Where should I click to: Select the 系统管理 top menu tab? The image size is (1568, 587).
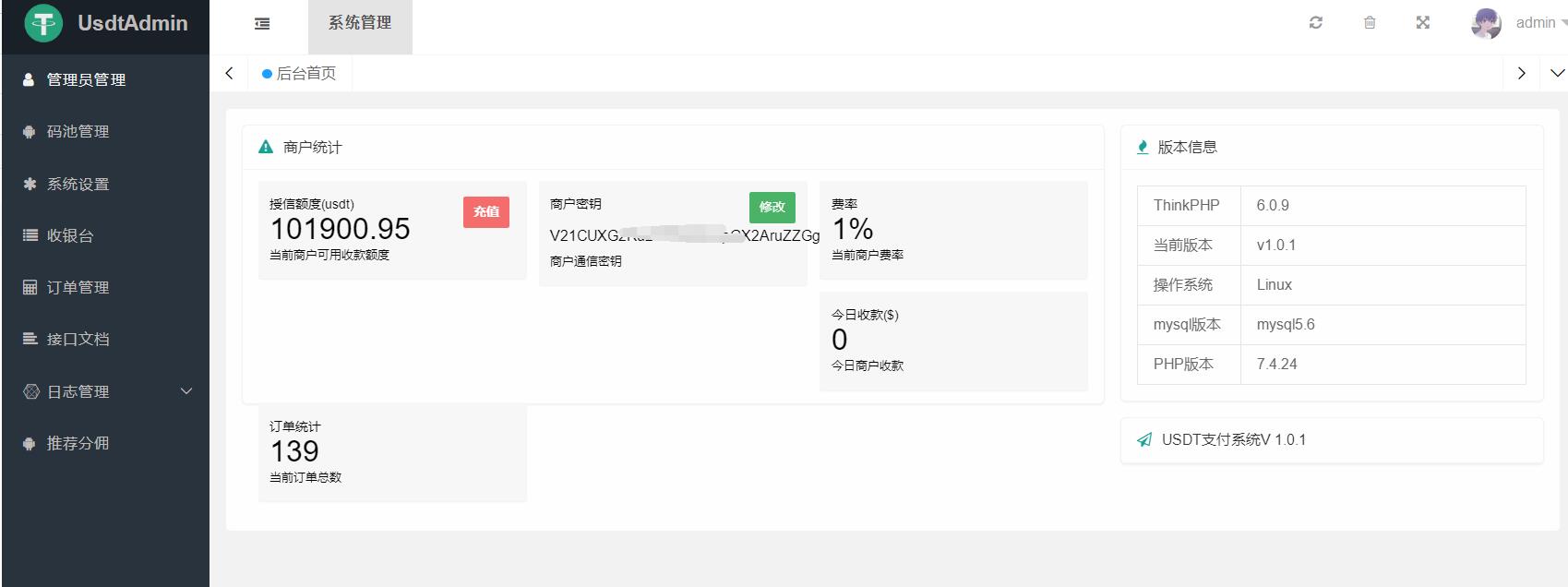(360, 23)
